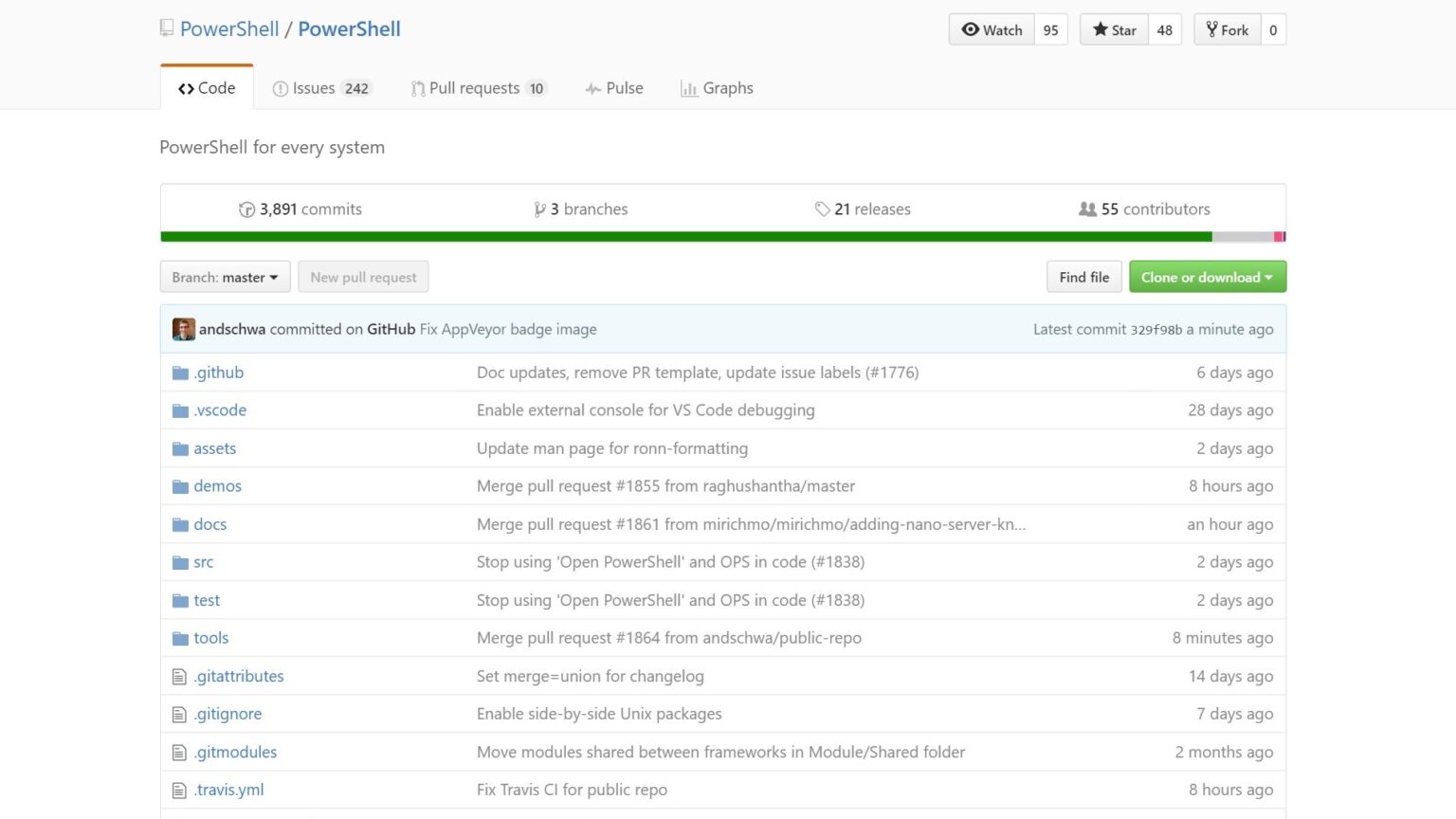The image size is (1456, 819).
Task: Star the PowerShell repository
Action: point(1115,30)
